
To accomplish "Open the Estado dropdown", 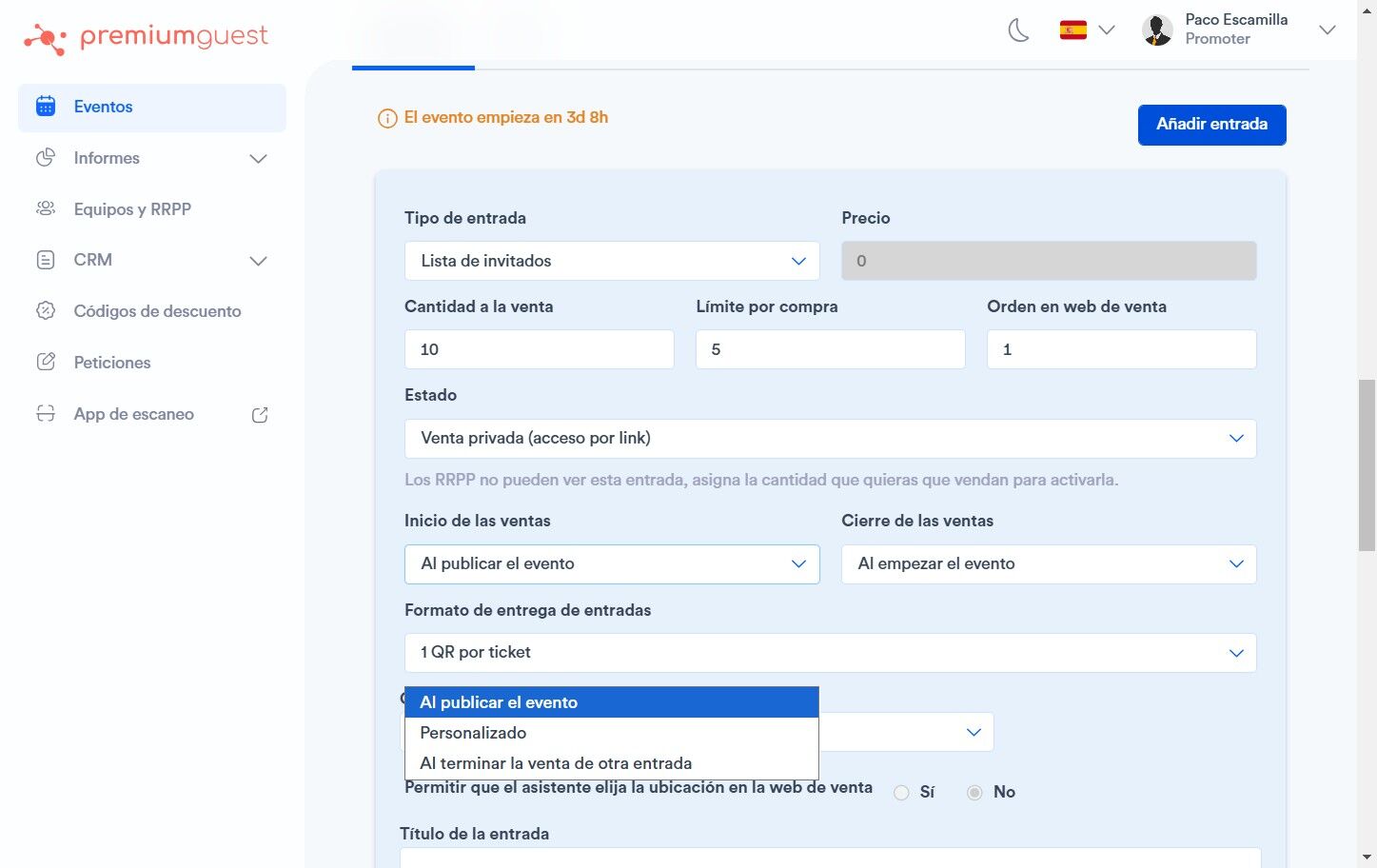I will point(831,439).
